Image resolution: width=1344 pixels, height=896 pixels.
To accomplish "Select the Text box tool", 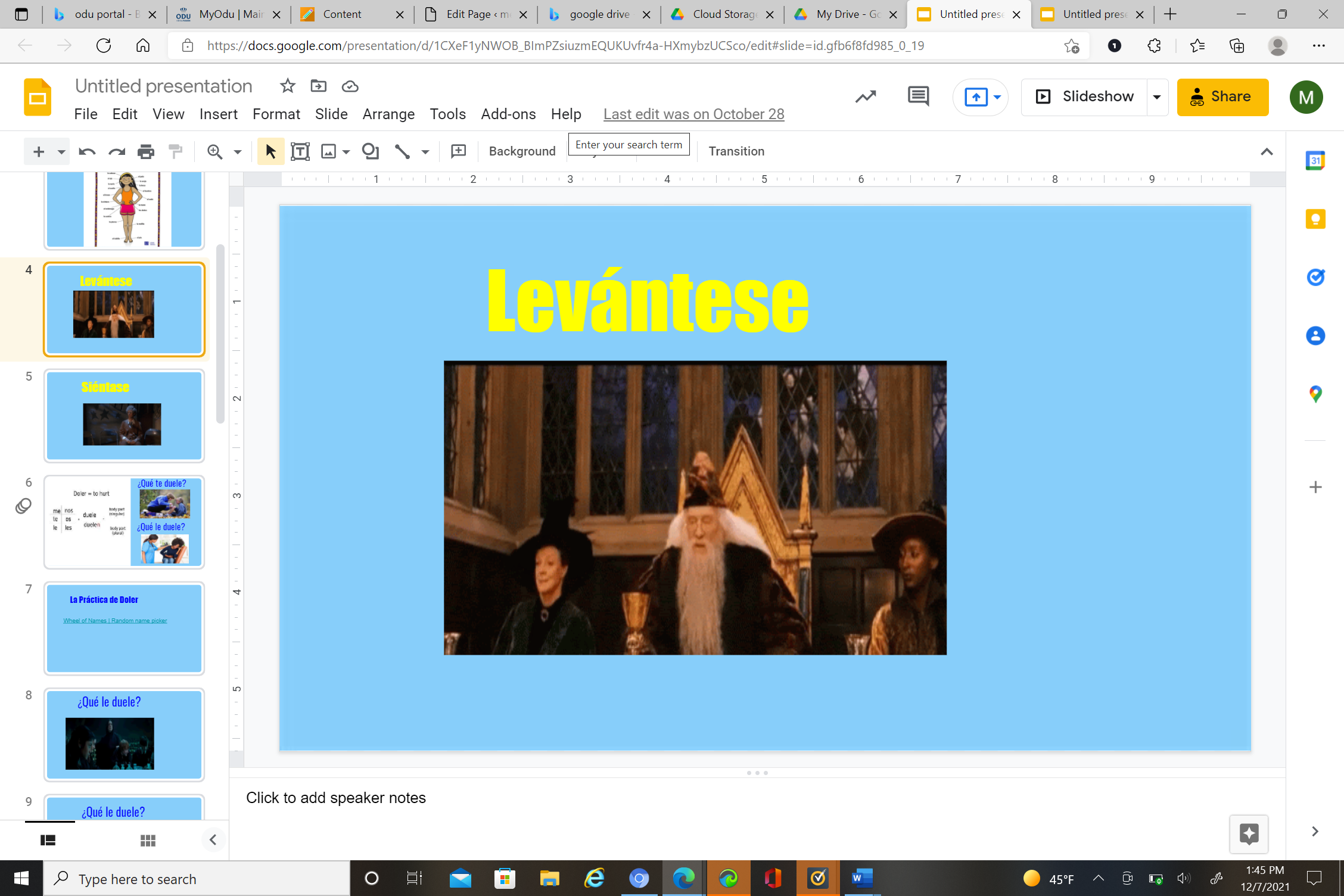I will pos(300,152).
